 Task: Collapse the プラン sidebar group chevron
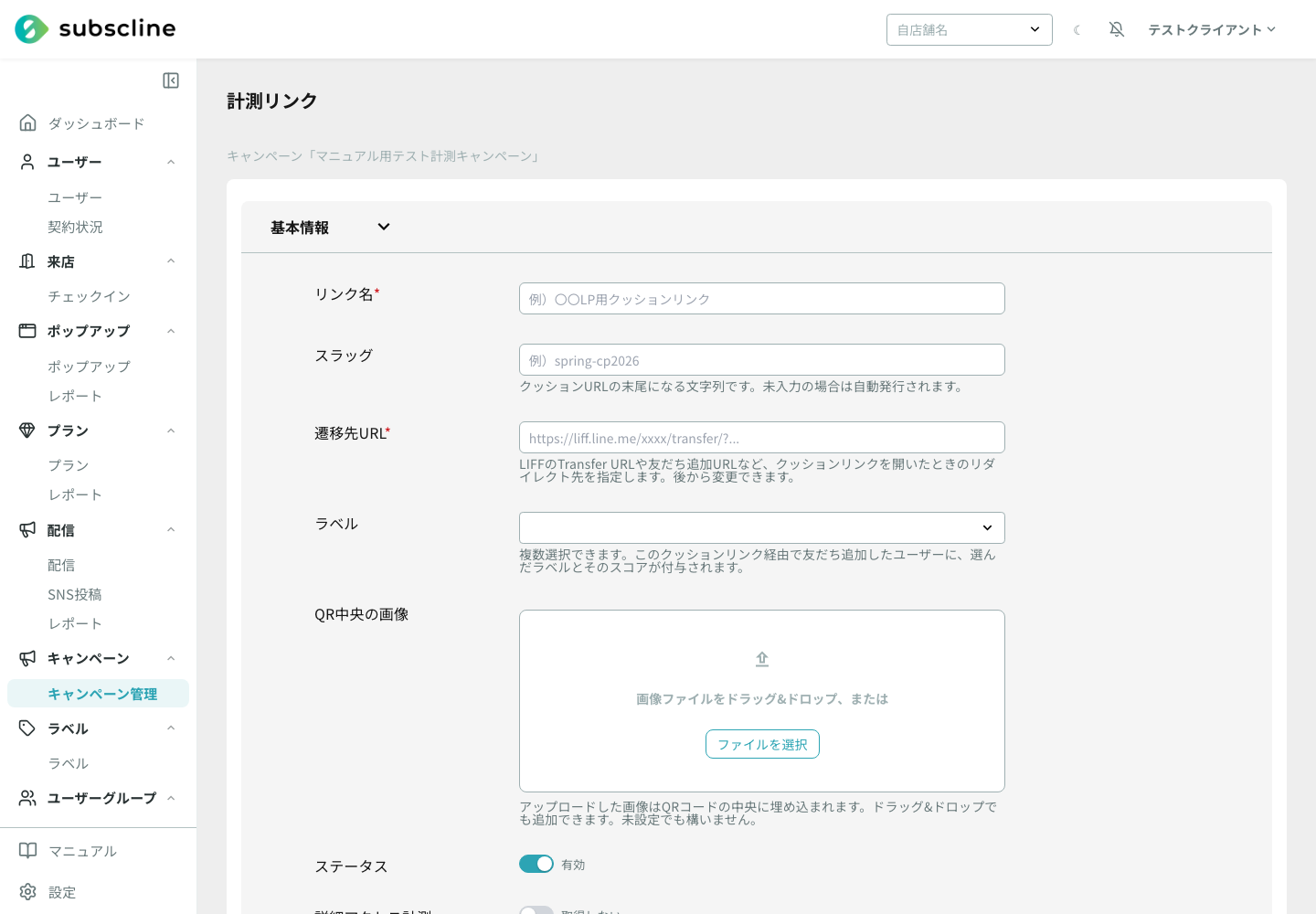coord(171,430)
